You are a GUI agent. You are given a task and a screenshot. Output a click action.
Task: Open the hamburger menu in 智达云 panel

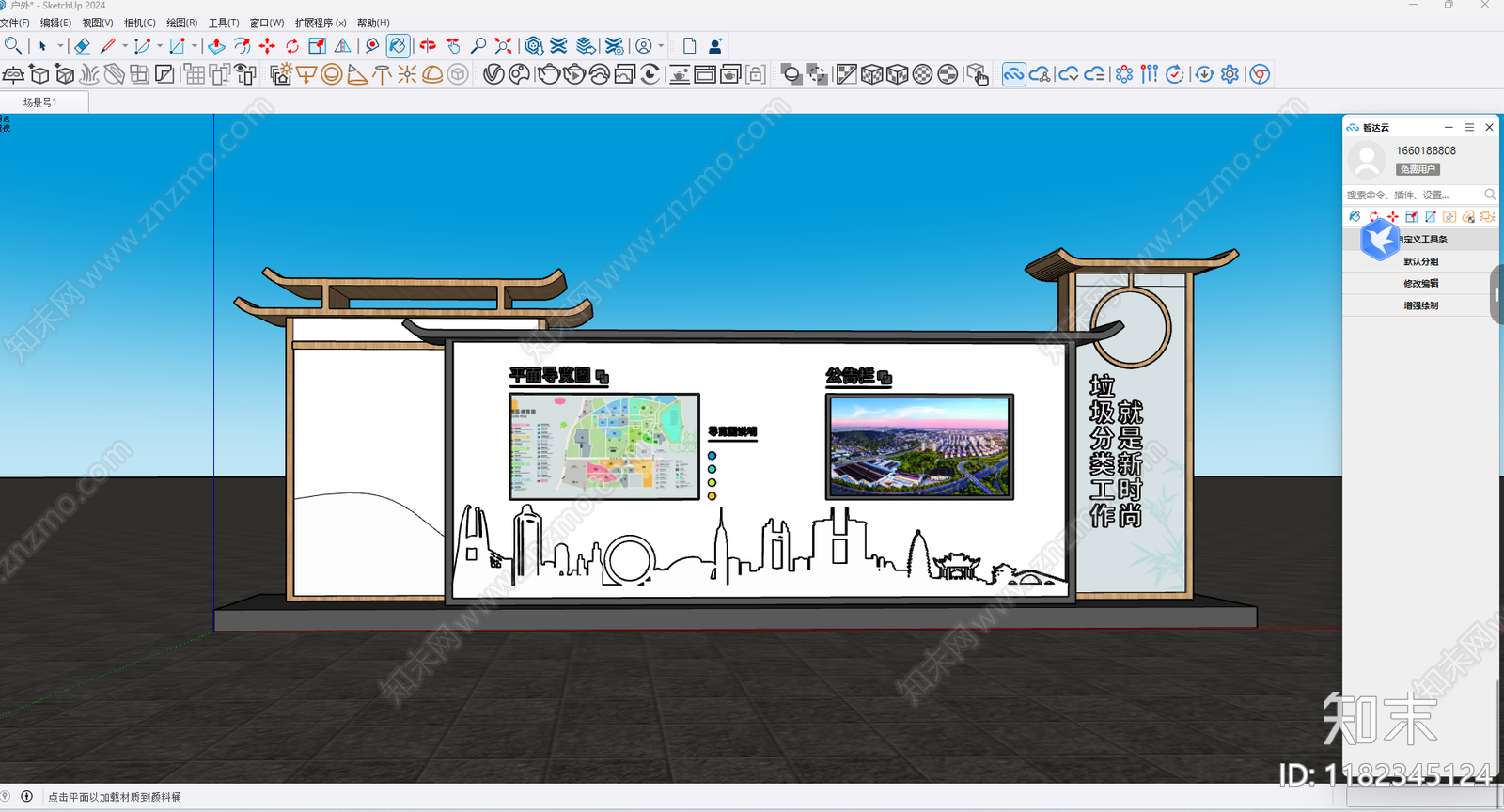[1469, 127]
